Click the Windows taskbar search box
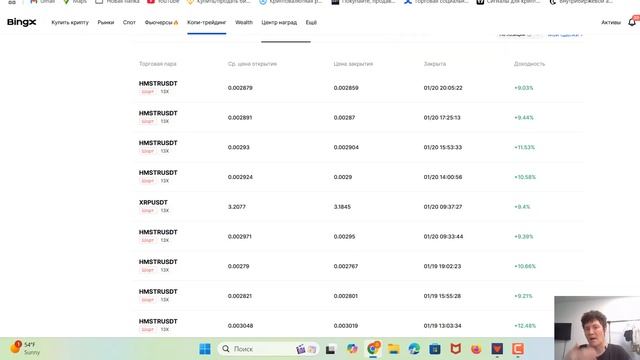This screenshot has width=640, height=360. 269,349
